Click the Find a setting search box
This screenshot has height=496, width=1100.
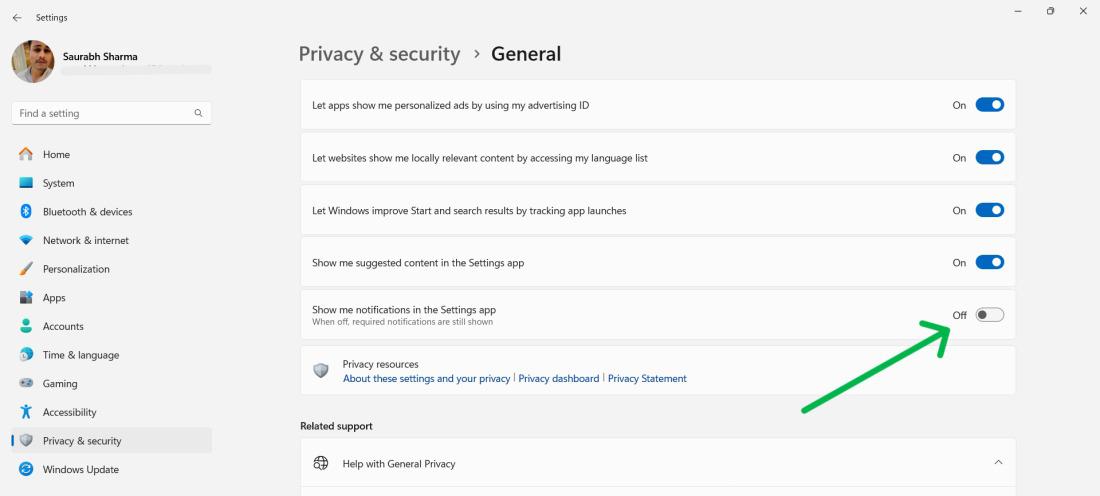105,113
